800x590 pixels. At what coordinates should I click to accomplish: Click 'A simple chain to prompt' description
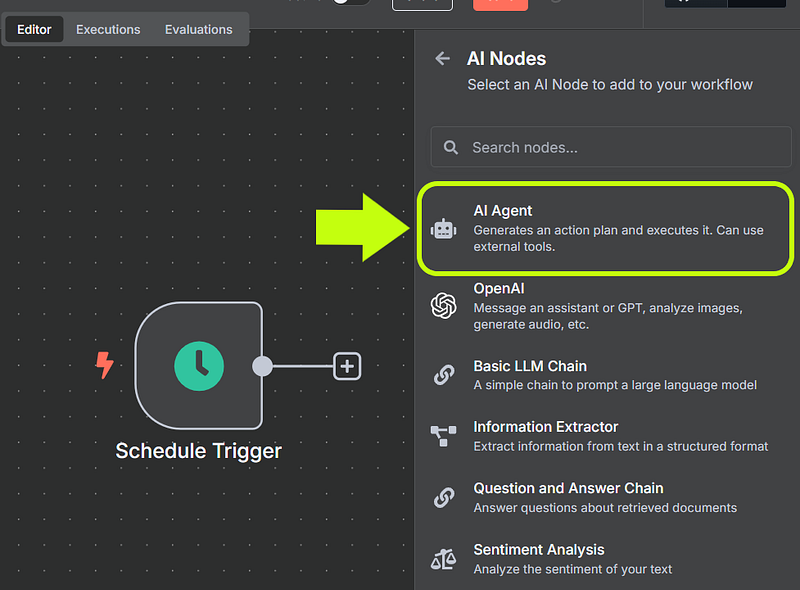(615, 385)
